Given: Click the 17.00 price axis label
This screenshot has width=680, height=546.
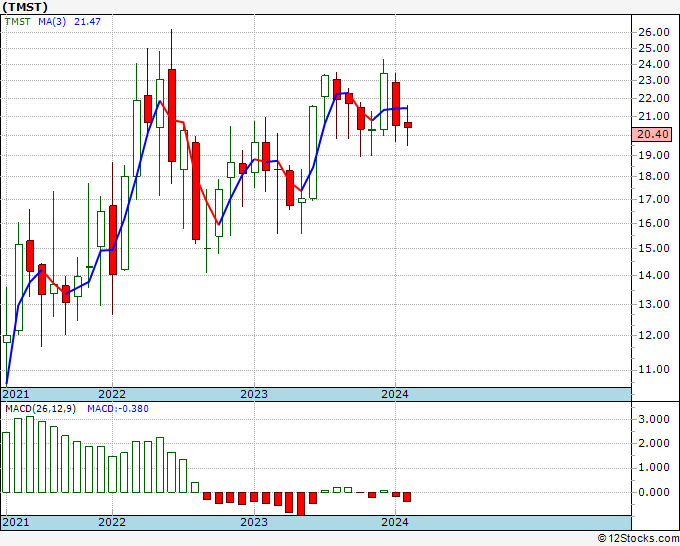Looking at the screenshot, I should click(654, 199).
